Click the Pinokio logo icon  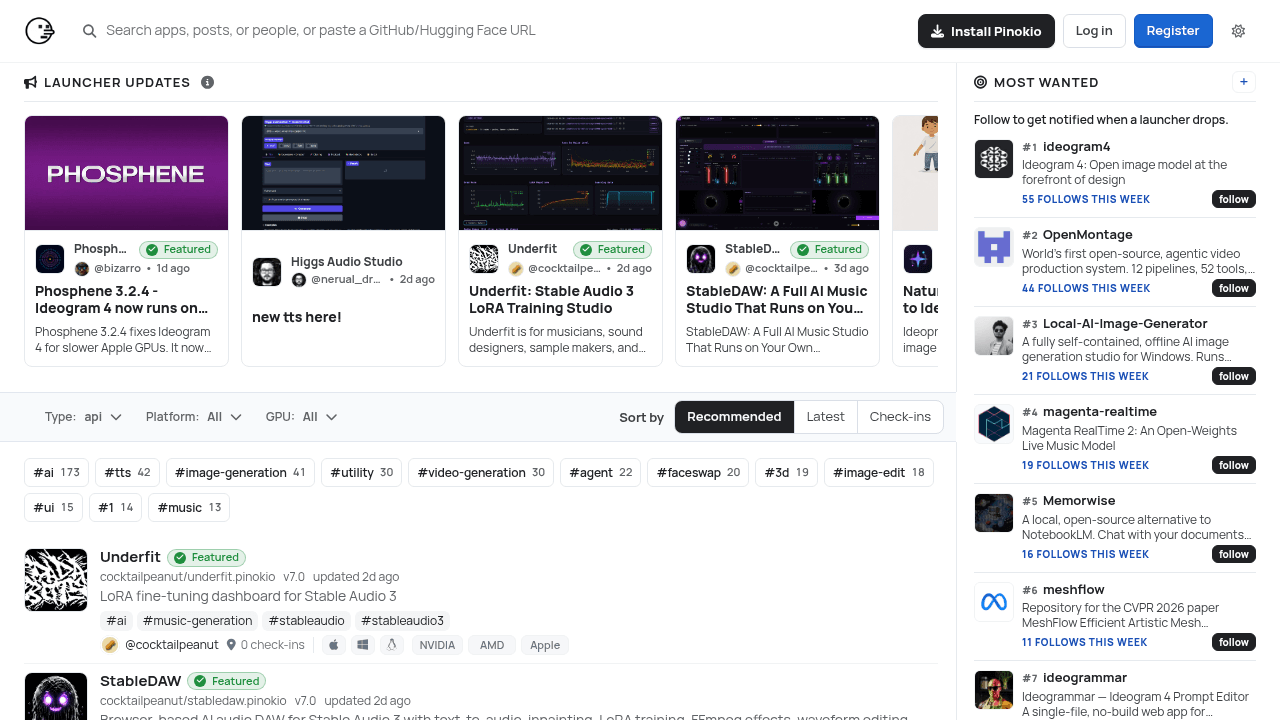[40, 31]
